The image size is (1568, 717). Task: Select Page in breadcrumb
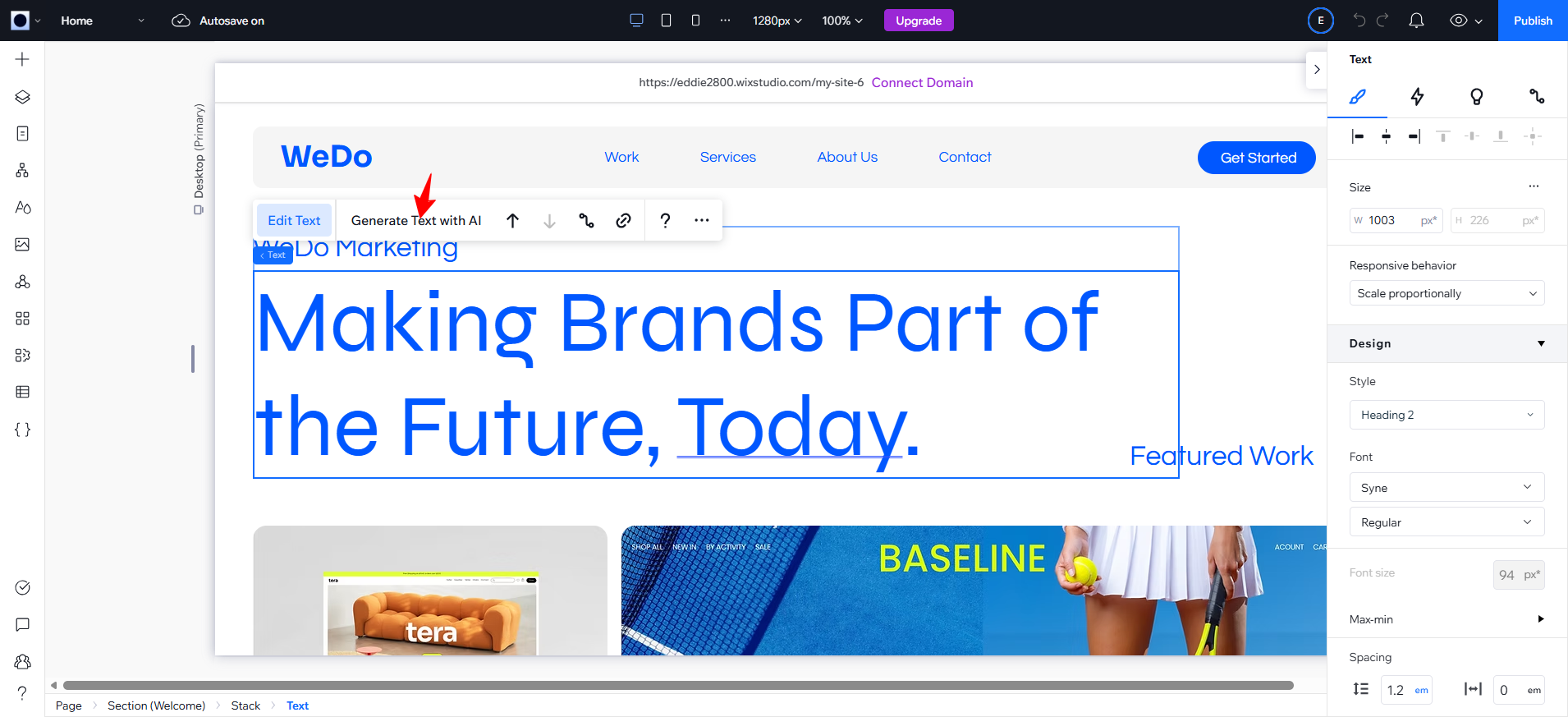tap(68, 706)
